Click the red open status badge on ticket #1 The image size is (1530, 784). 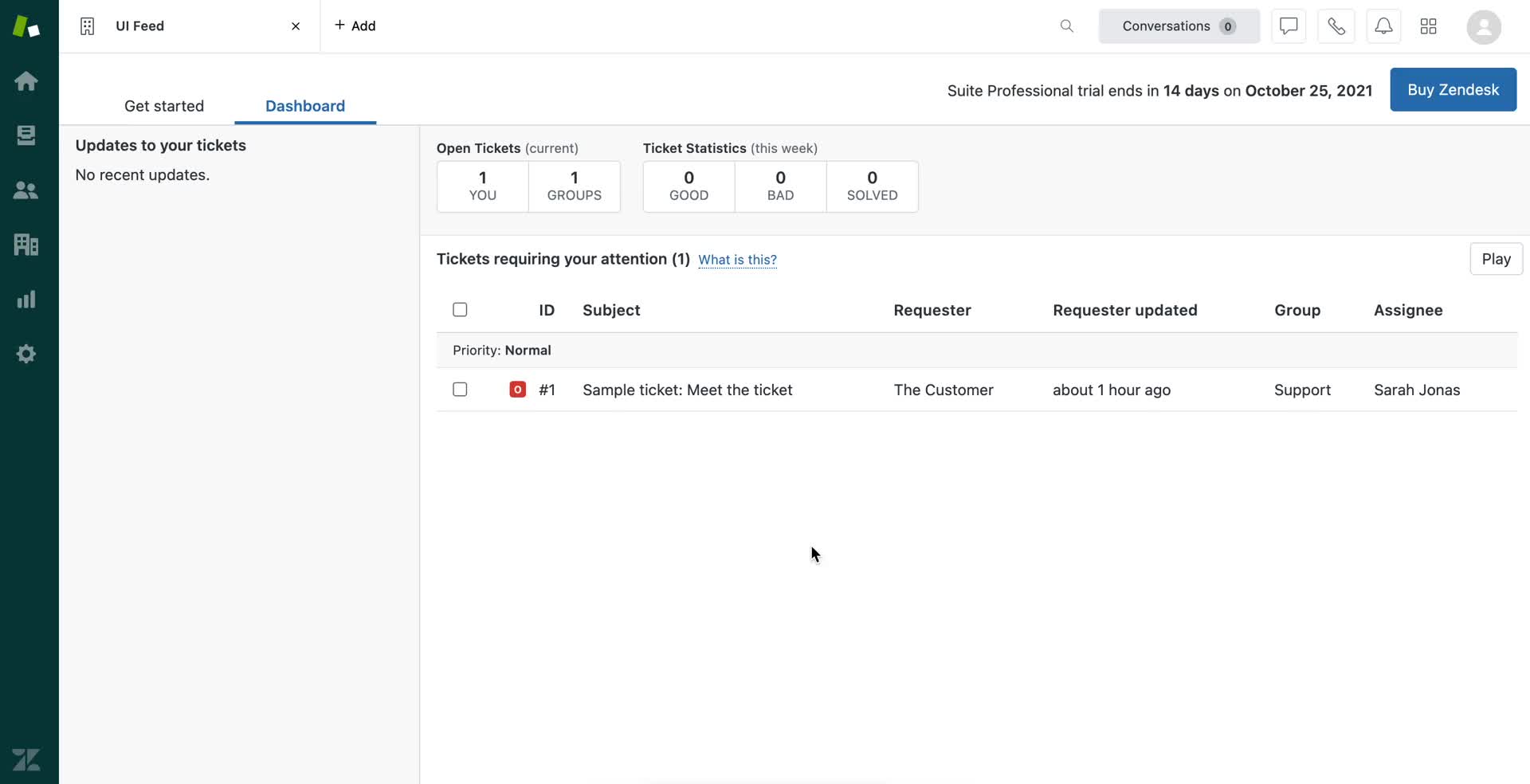(517, 390)
